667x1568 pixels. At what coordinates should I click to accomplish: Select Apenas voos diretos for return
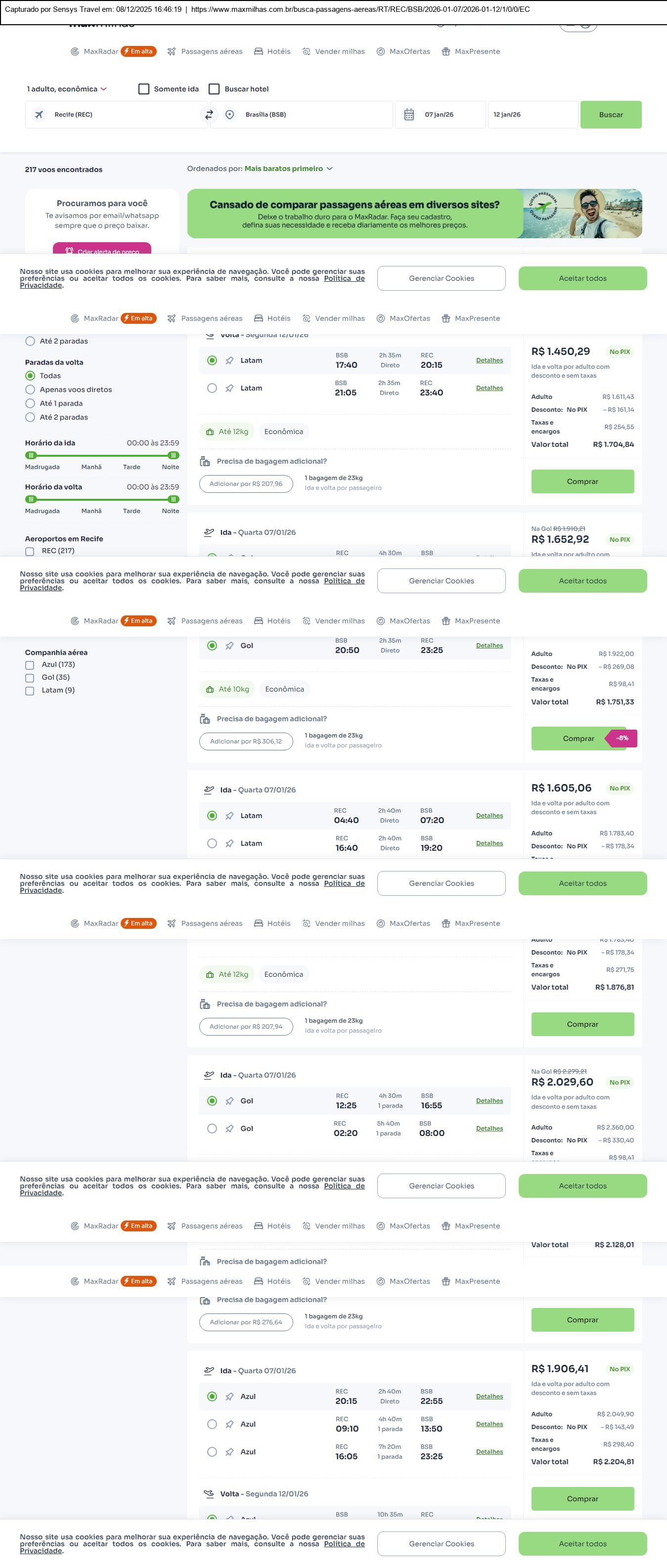click(x=30, y=390)
